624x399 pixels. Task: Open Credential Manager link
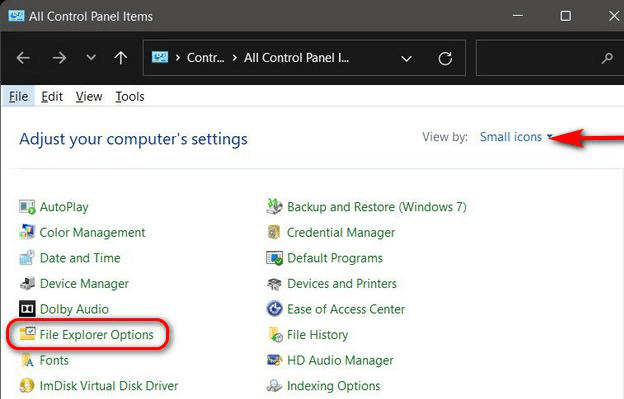341,232
